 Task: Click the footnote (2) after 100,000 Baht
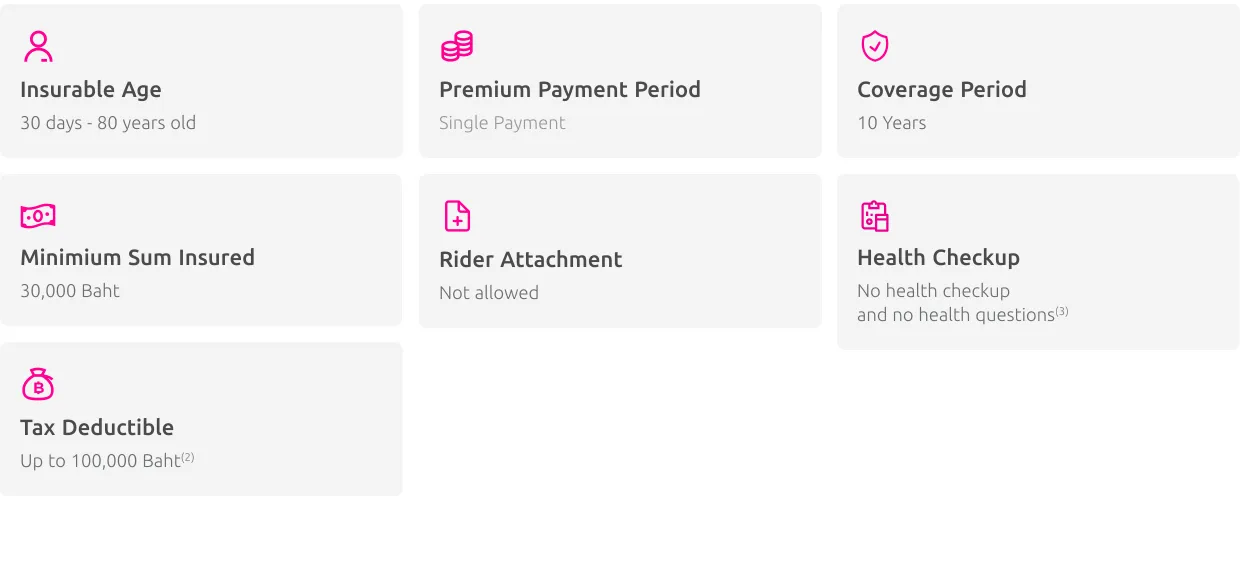[188, 457]
